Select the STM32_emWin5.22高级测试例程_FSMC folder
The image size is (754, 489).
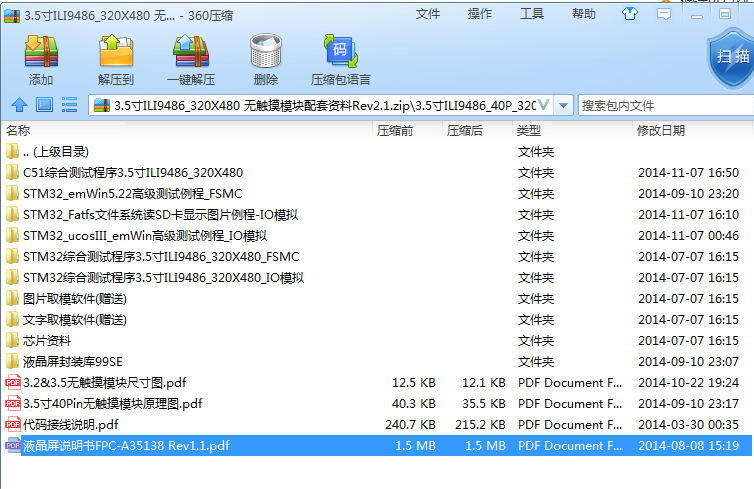point(132,193)
